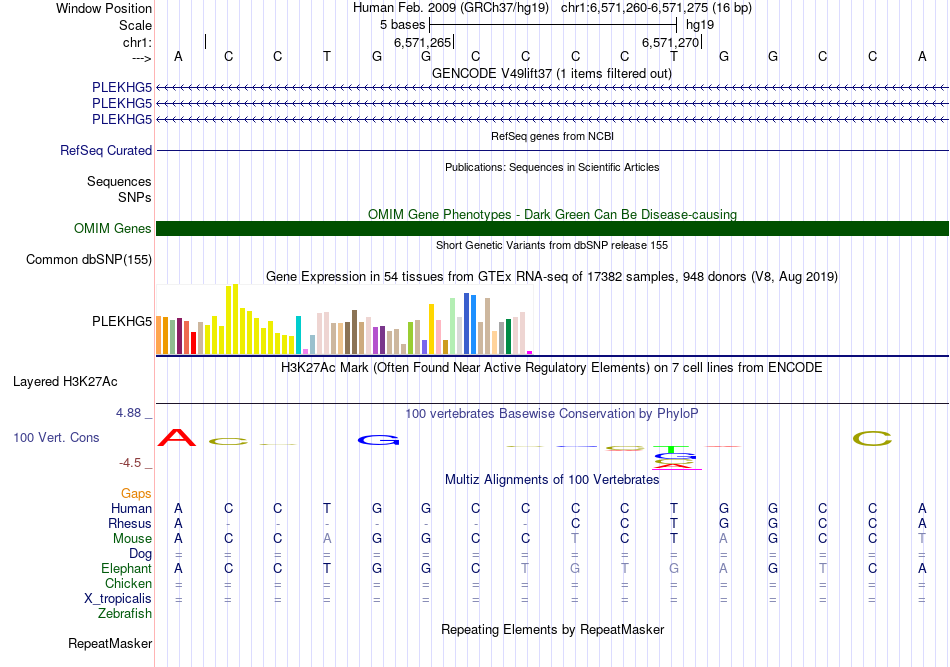Screen dimensions: 950x667
Task: Click the blue G in PhyloP logo
Action: (x=379, y=440)
